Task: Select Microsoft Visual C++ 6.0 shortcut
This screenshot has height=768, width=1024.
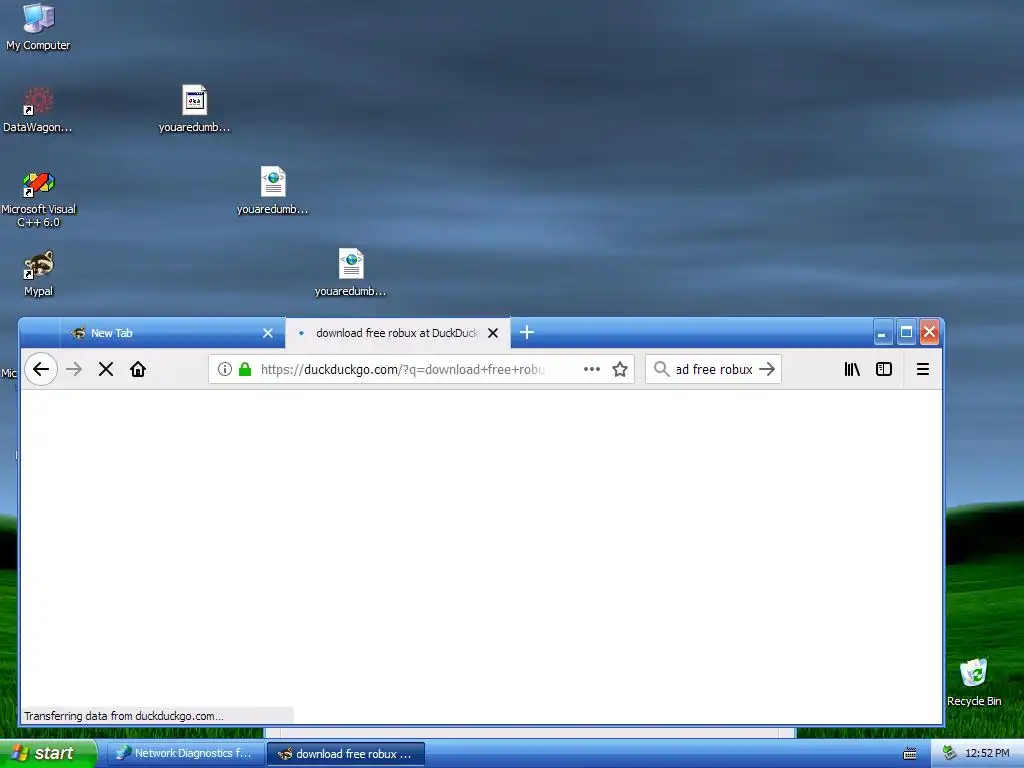Action: [x=39, y=199]
